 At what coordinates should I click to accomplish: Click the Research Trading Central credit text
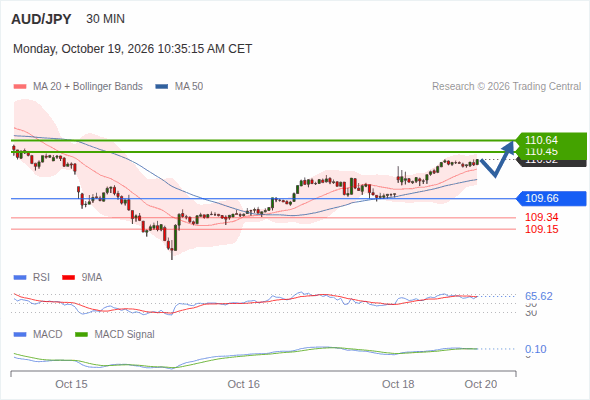(506, 87)
